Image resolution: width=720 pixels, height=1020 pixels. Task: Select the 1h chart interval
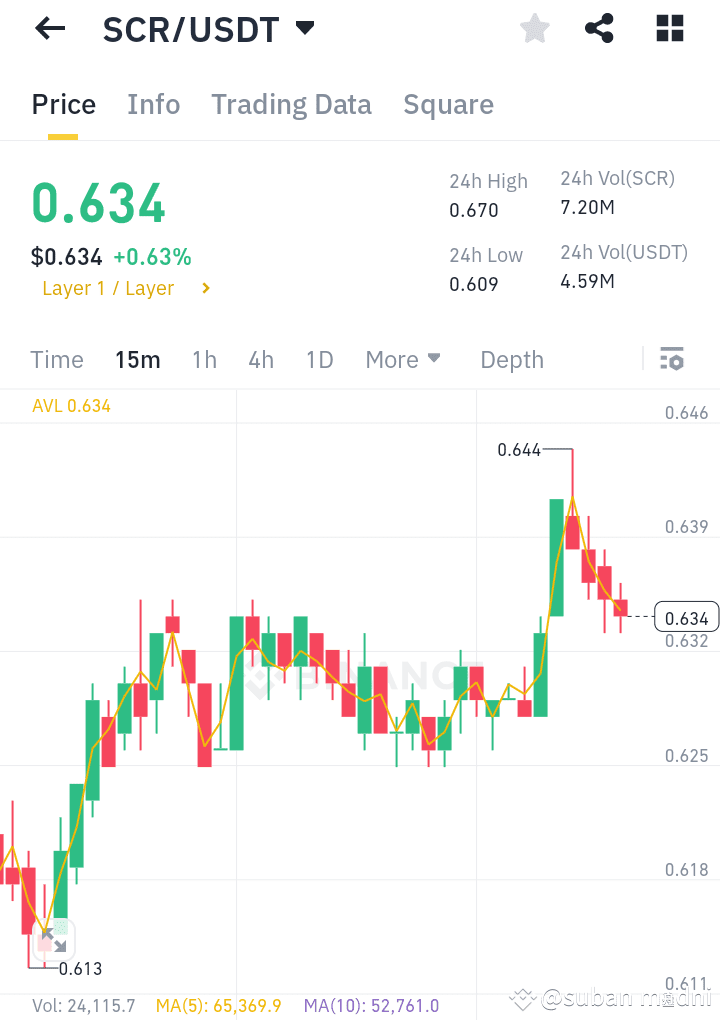pos(204,358)
